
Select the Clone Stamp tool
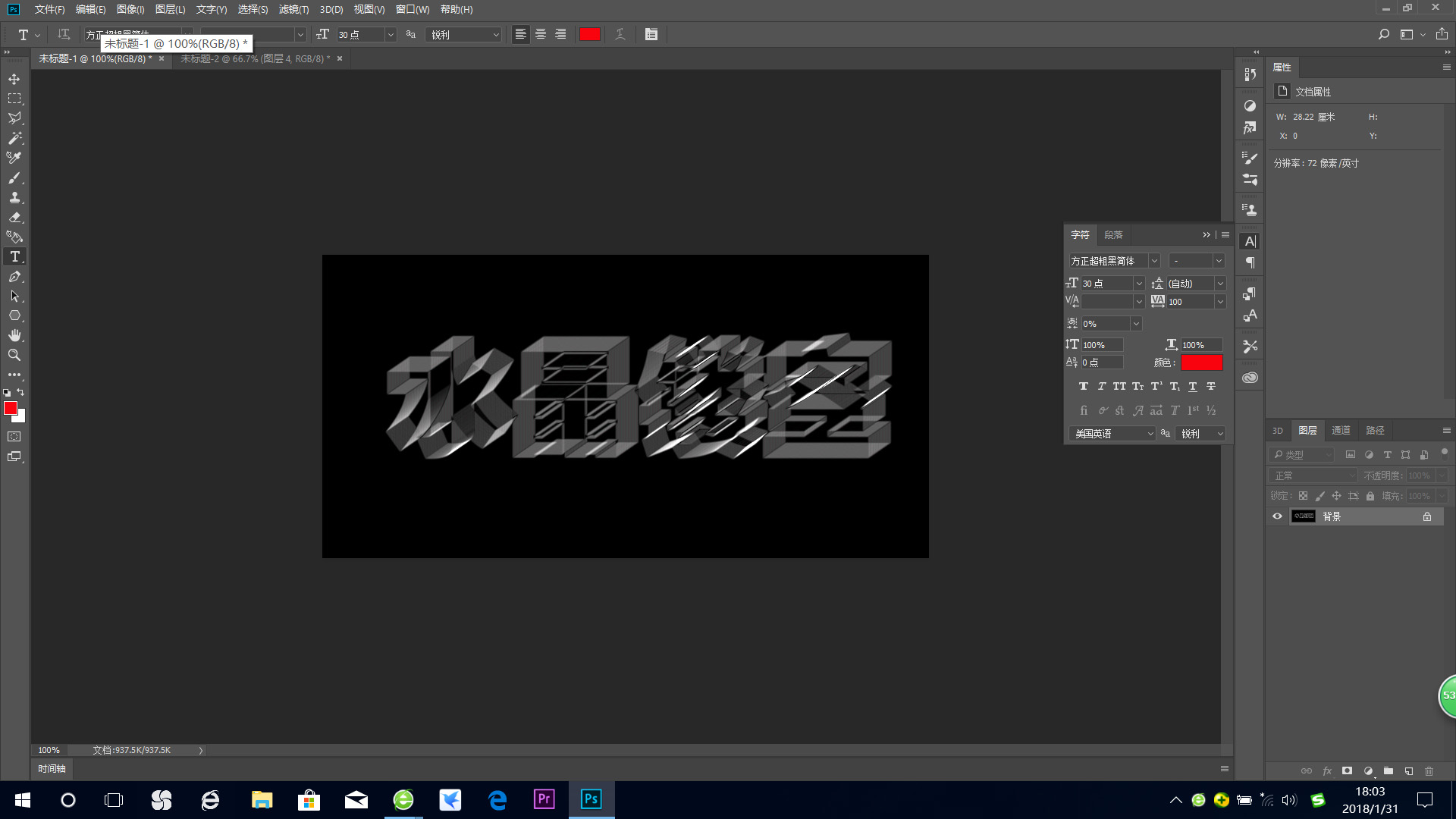(x=14, y=197)
